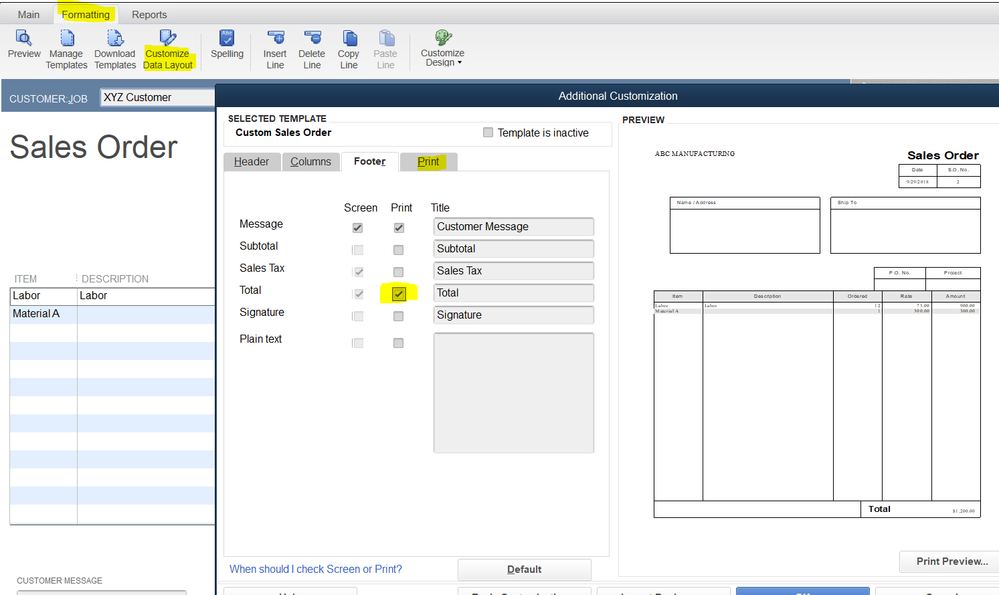The width and height of the screenshot is (999, 595).
Task: Toggle Message Screen checkbox
Action: [357, 227]
